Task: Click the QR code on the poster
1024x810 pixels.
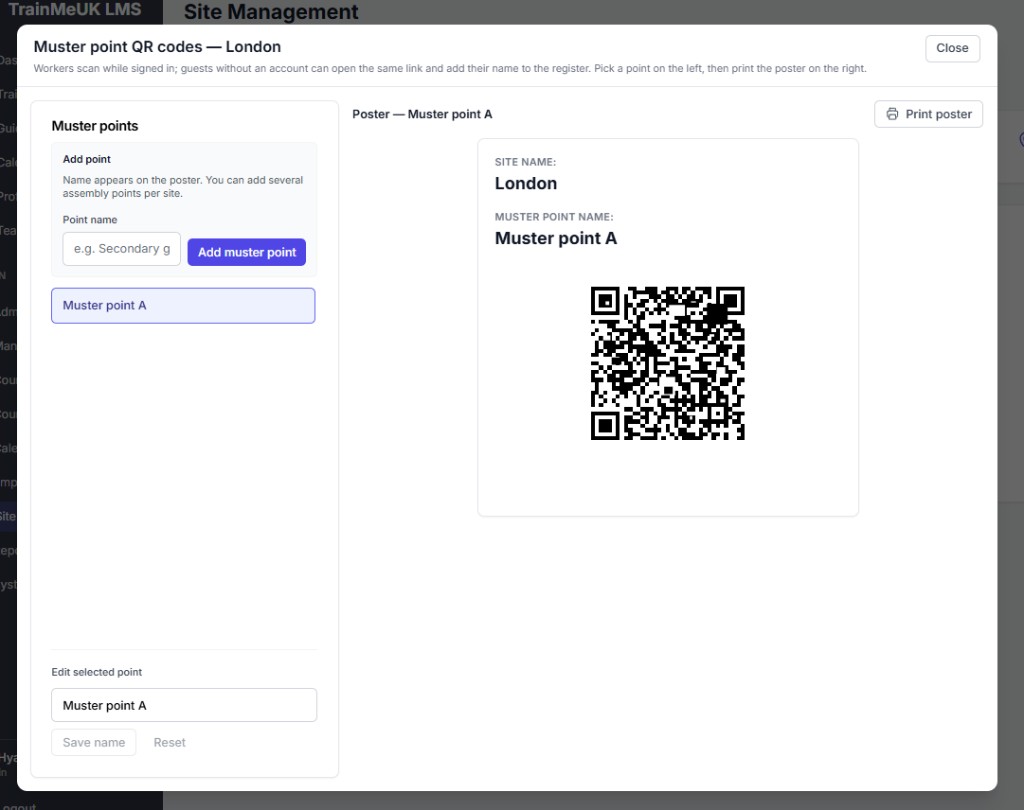Action: click(x=667, y=363)
